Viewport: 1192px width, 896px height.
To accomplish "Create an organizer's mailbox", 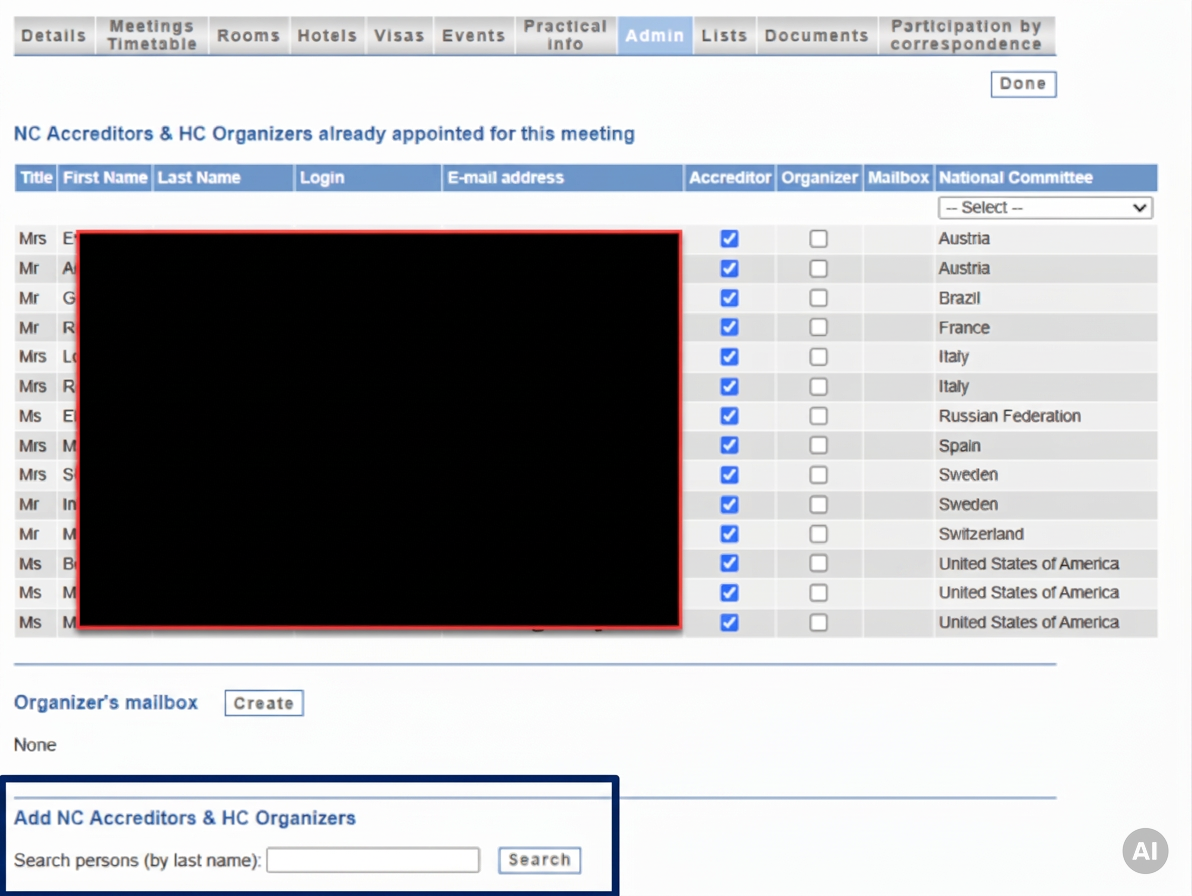I will pyautogui.click(x=264, y=703).
